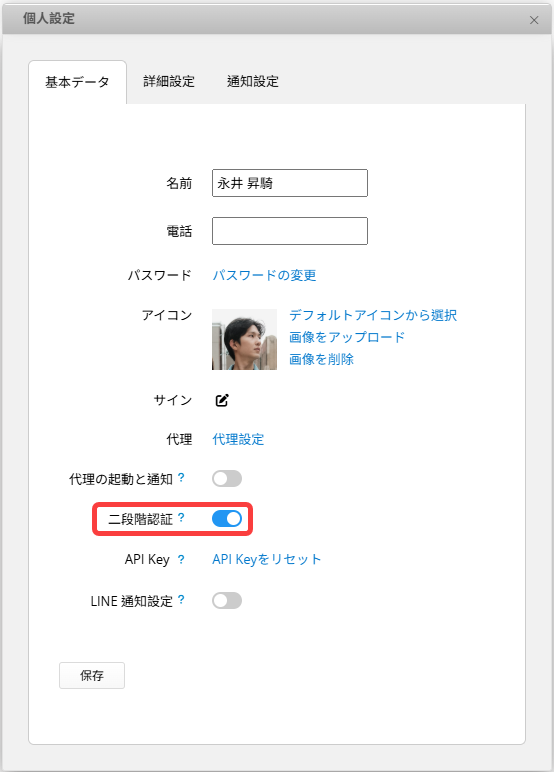554x772 pixels.
Task: Click 画像をアップロード link
Action: [x=347, y=337]
